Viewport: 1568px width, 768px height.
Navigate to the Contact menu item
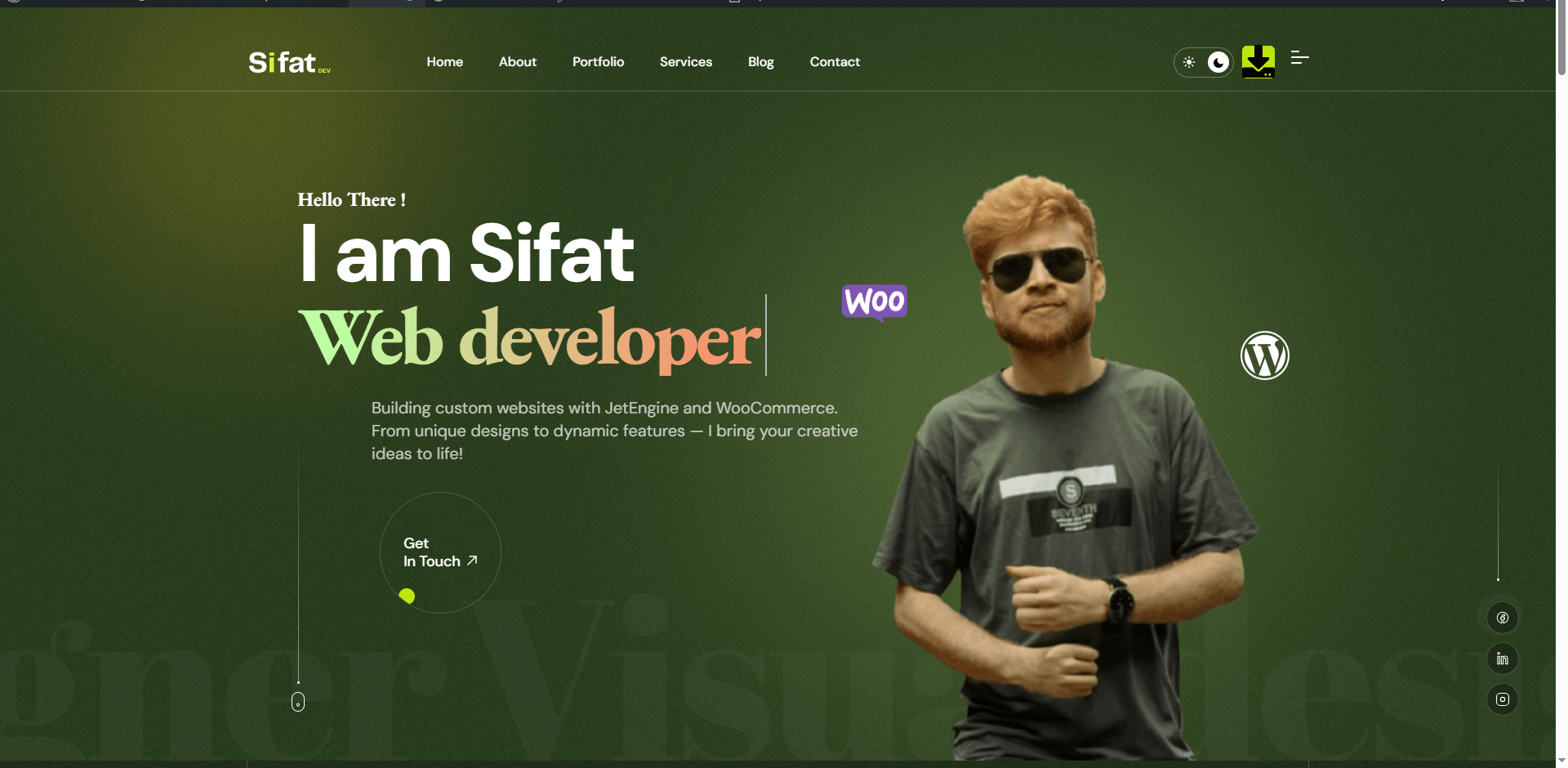point(834,61)
